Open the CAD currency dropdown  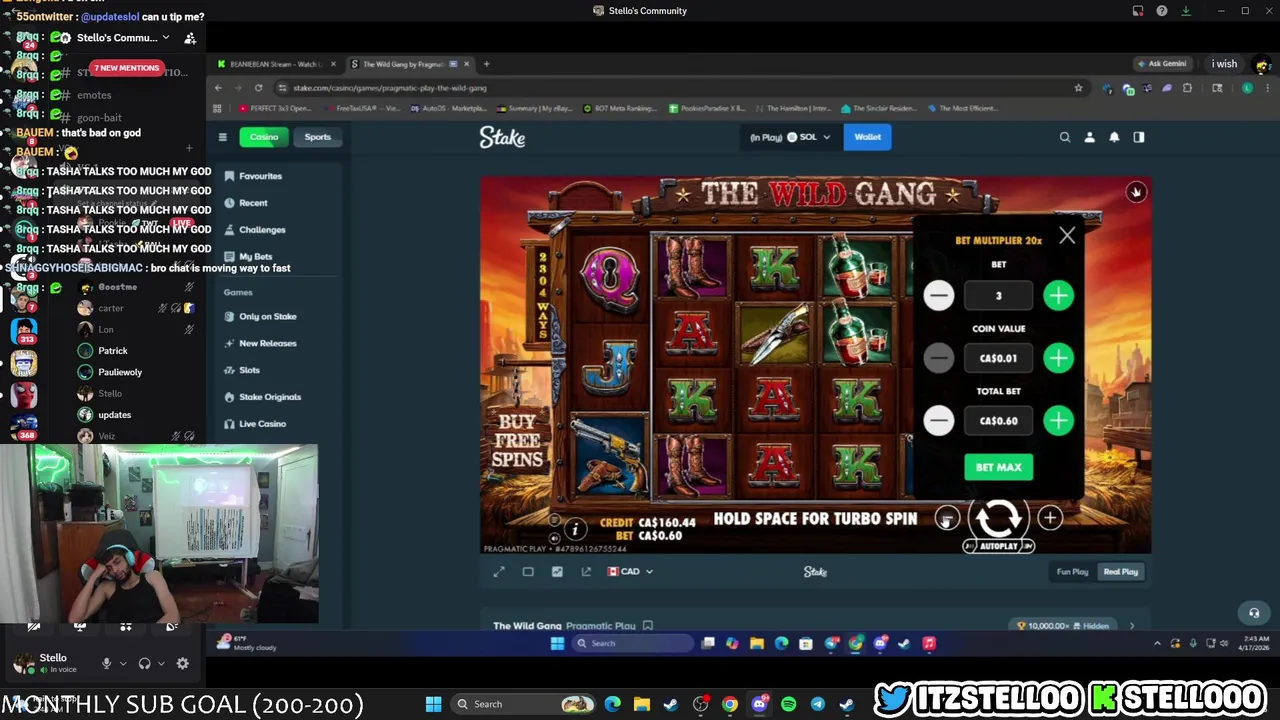[x=630, y=572]
